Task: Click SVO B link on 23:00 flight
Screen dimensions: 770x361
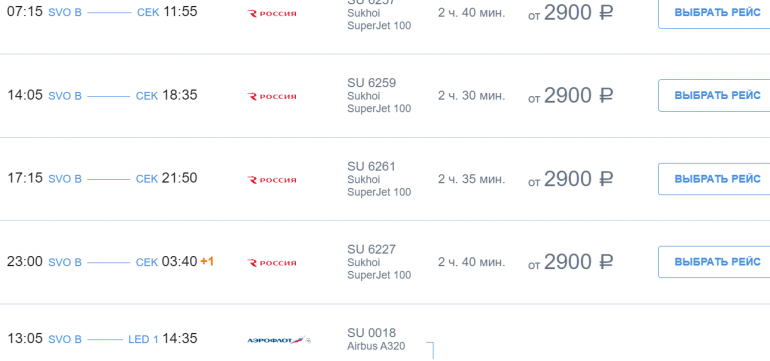Action: [x=65, y=262]
